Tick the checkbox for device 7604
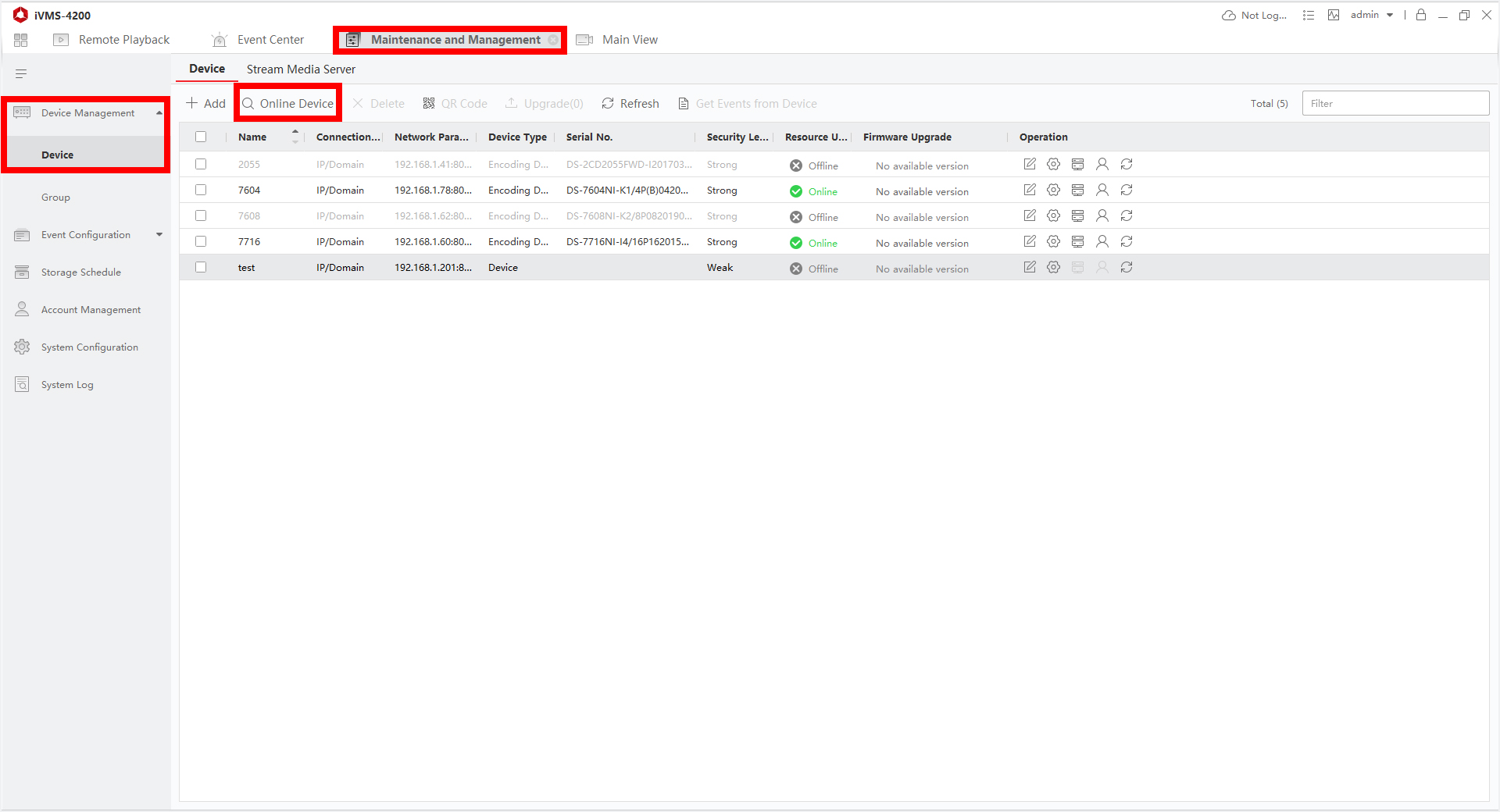Screen dimensions: 1500x812 (201, 190)
